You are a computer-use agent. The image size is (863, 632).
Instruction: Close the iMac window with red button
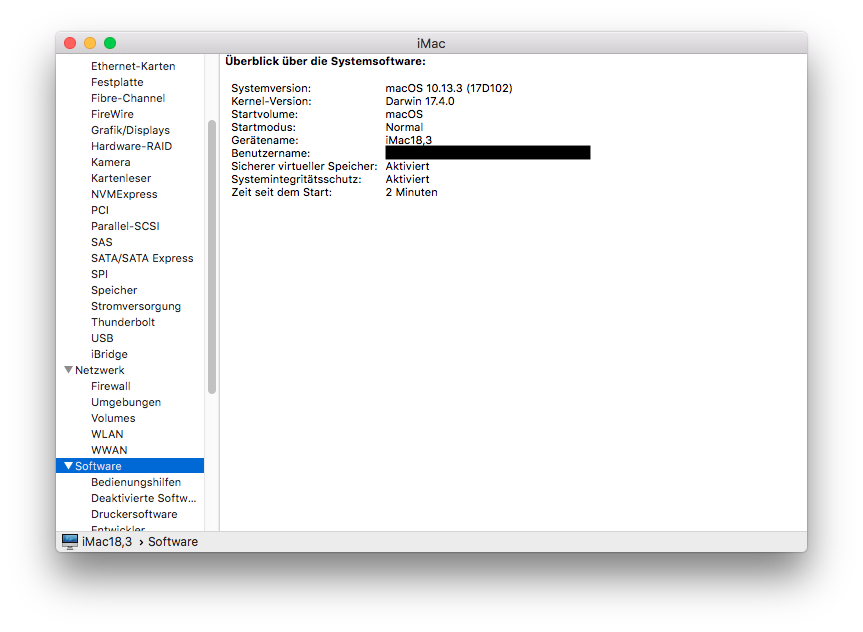click(70, 43)
